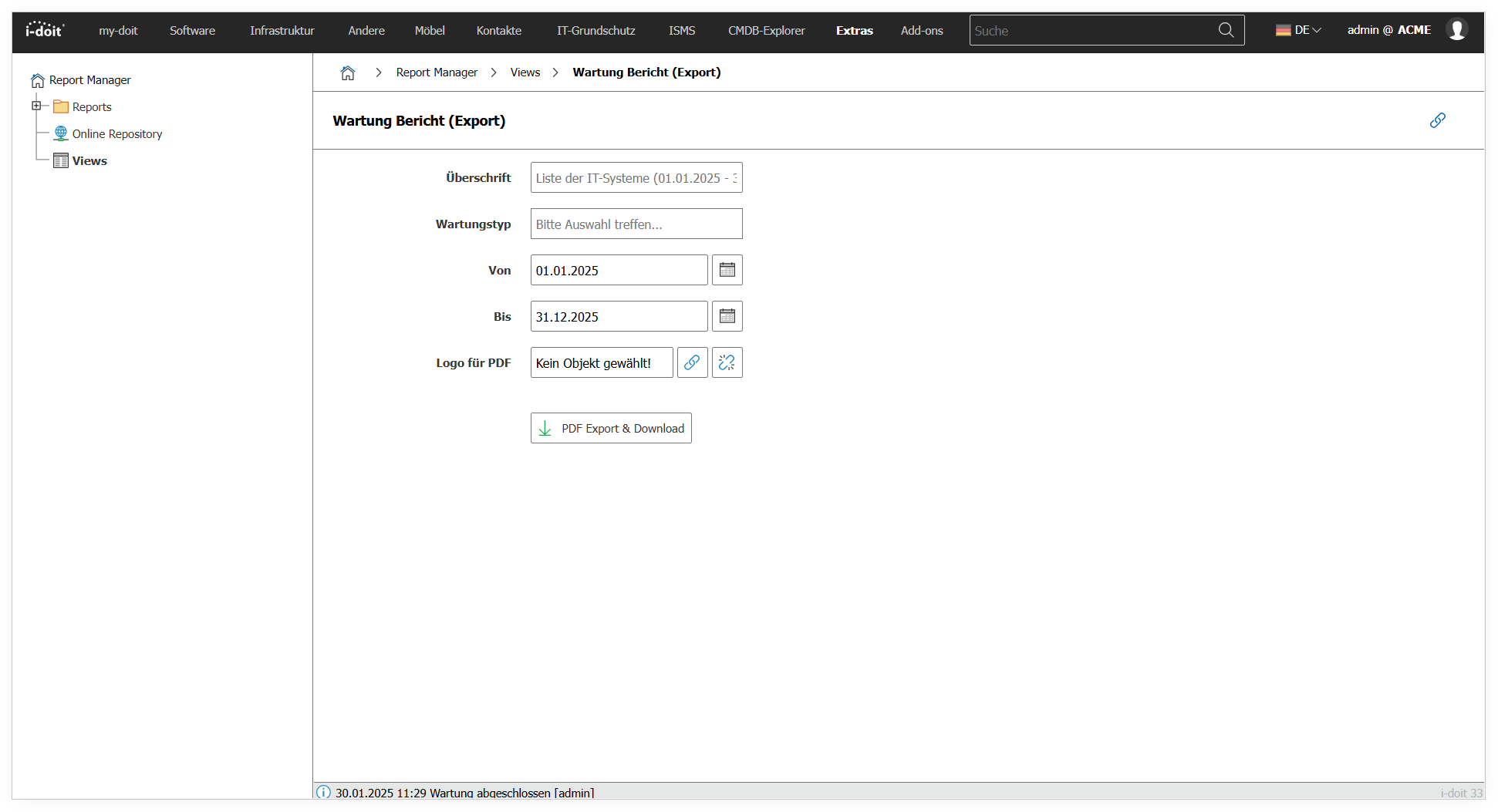Detach the selected PDF logo object
The width and height of the screenshot is (1498, 812).
[727, 362]
